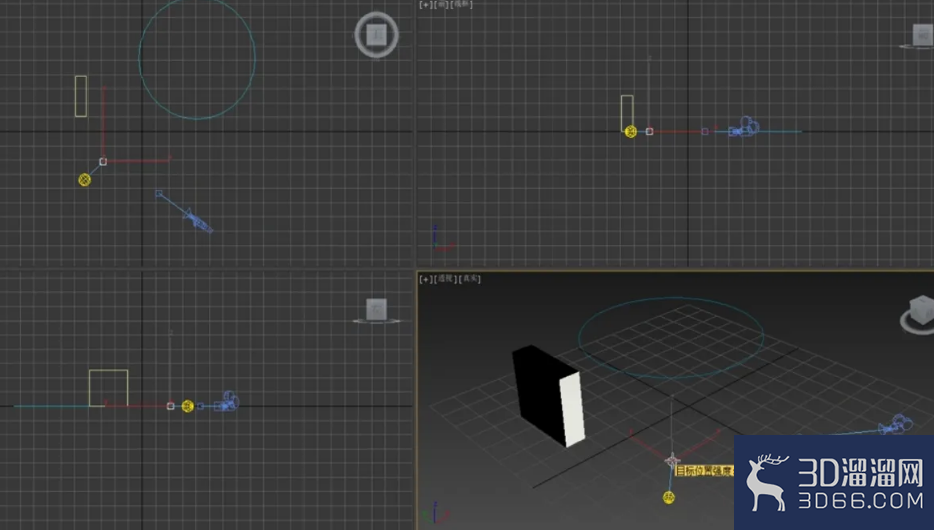Select the light target square in left viewport
The image size is (934, 530).
click(x=170, y=406)
